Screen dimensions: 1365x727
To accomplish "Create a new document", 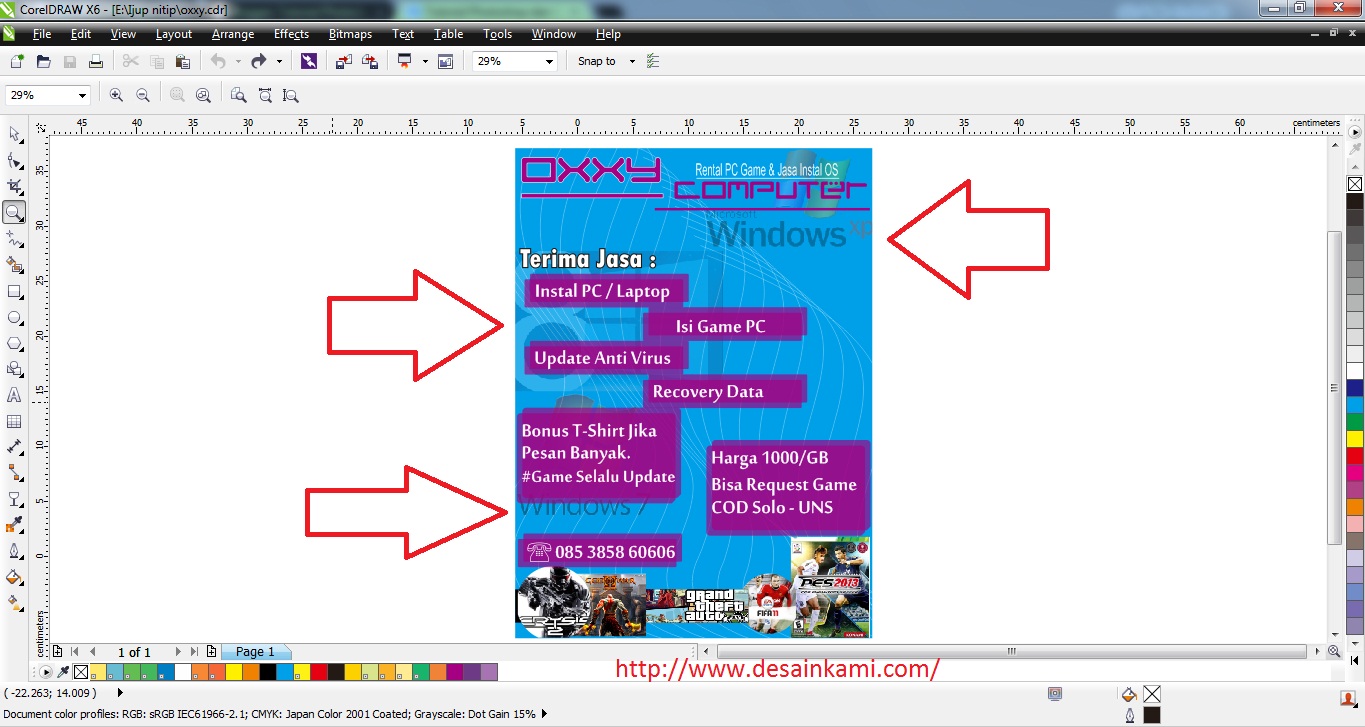I will point(17,61).
